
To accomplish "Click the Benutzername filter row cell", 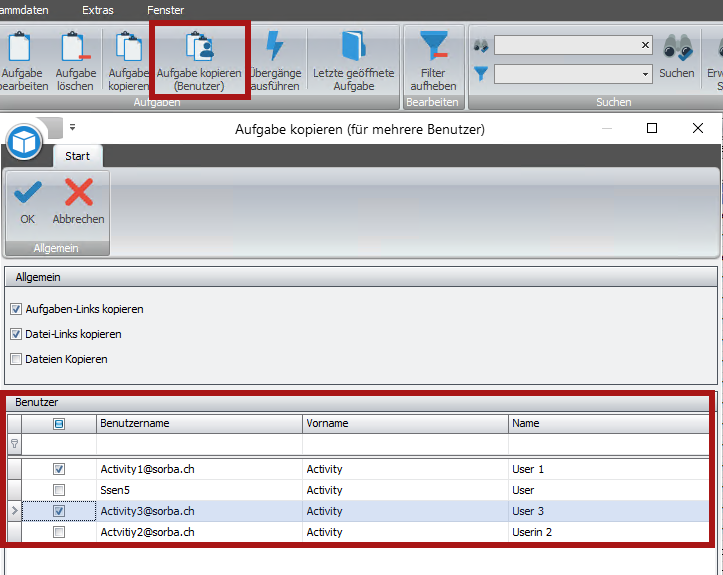I will pos(199,444).
